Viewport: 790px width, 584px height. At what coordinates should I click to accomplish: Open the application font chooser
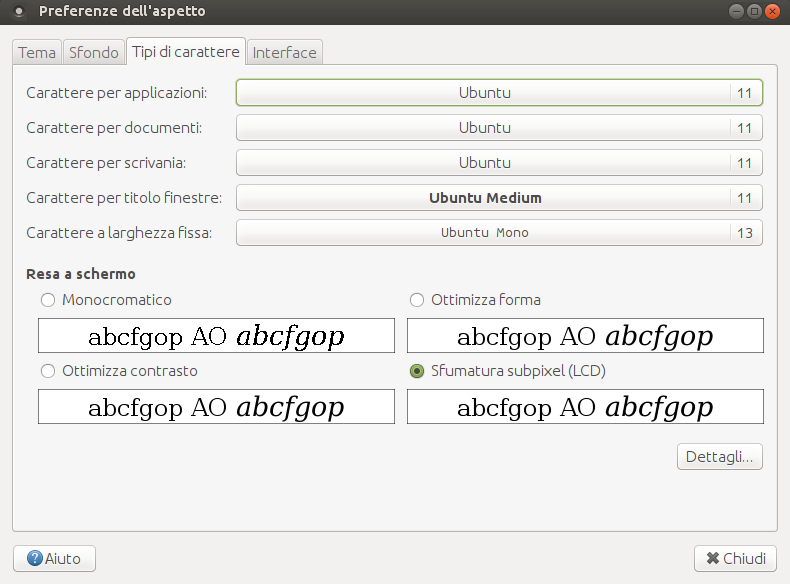[x=499, y=93]
